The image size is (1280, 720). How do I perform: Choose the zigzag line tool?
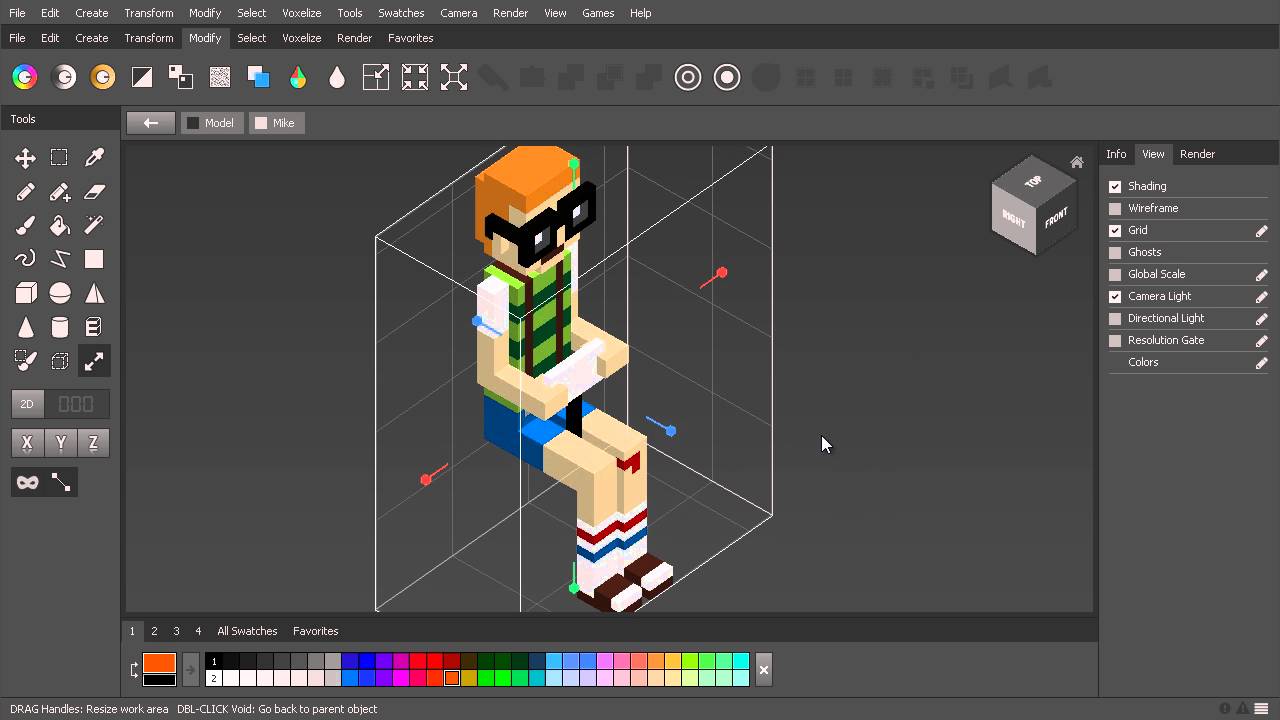(x=60, y=259)
